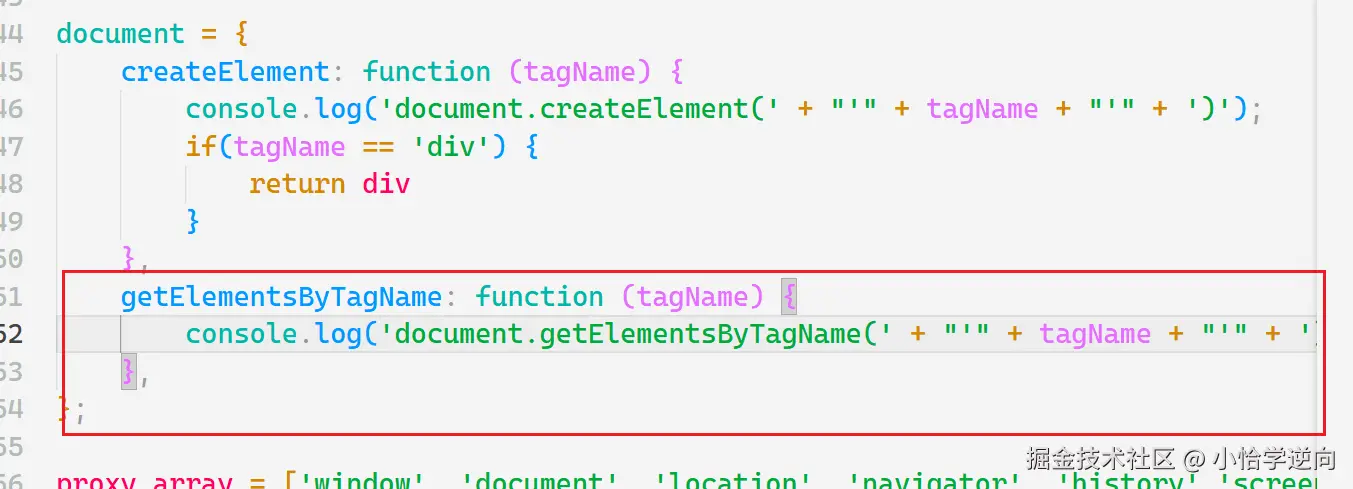The height and width of the screenshot is (489, 1353).
Task: Click the "if" keyword
Action: click(201, 146)
